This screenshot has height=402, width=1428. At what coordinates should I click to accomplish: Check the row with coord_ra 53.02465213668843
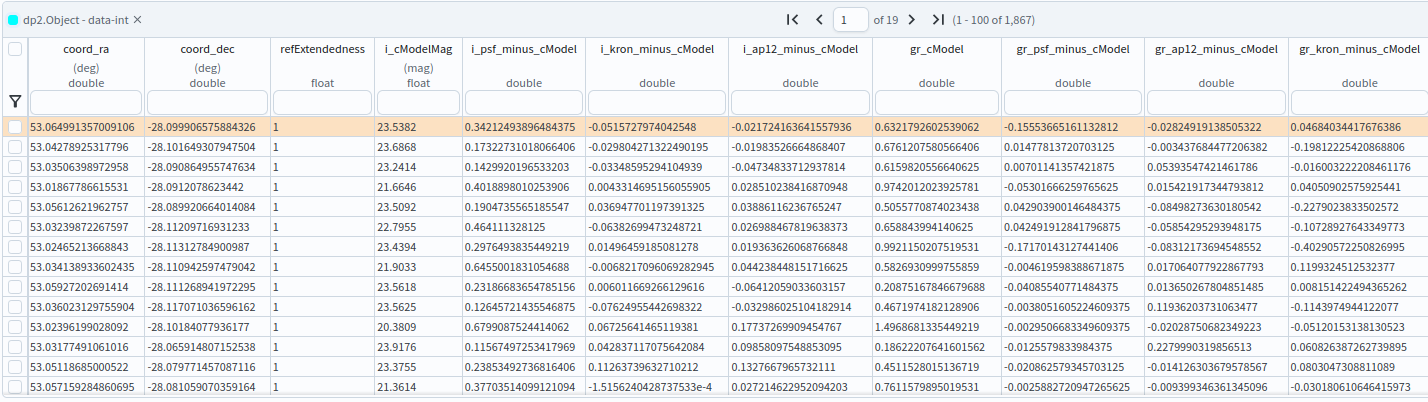click(x=14, y=247)
